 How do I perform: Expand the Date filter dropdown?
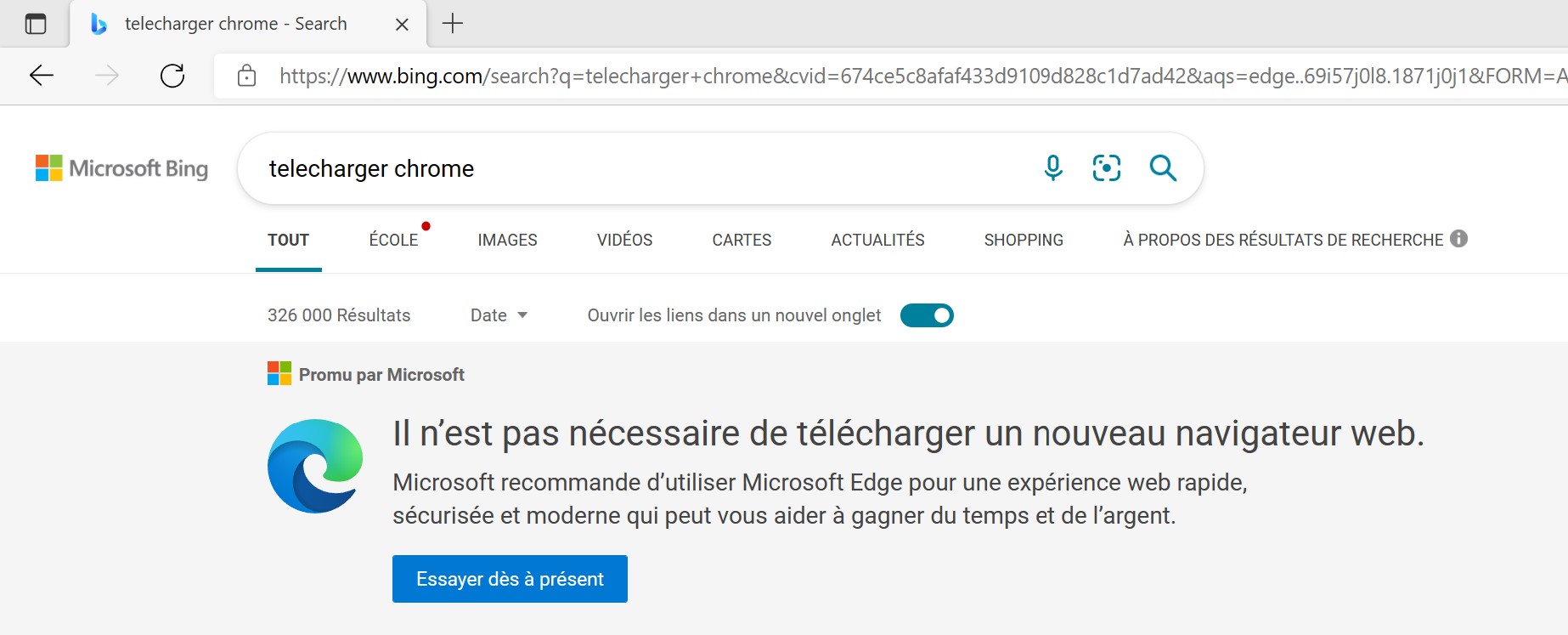499,315
